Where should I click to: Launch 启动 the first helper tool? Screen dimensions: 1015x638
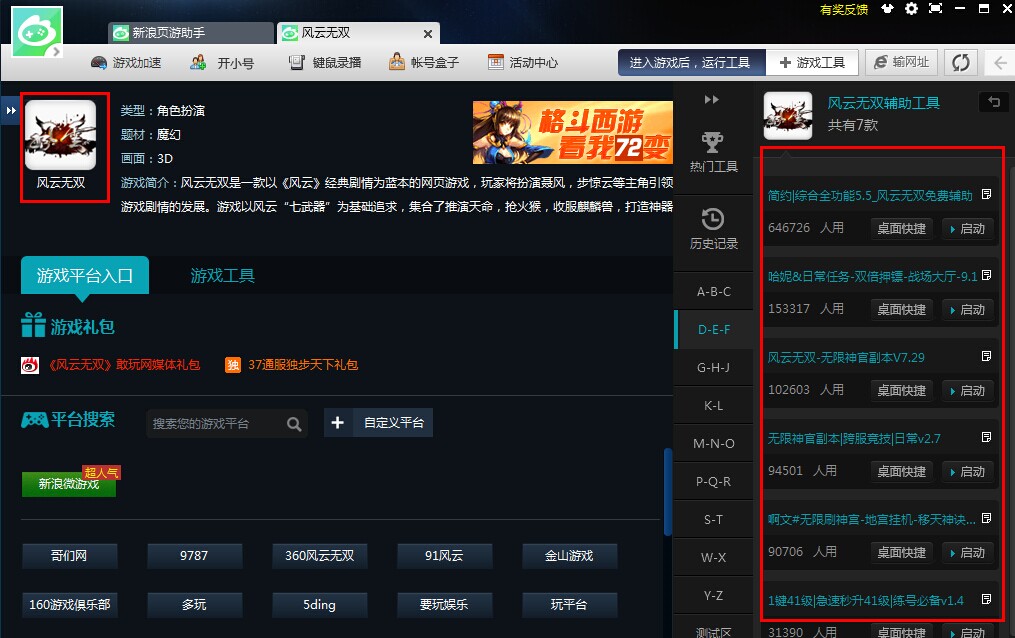pyautogui.click(x=967, y=228)
